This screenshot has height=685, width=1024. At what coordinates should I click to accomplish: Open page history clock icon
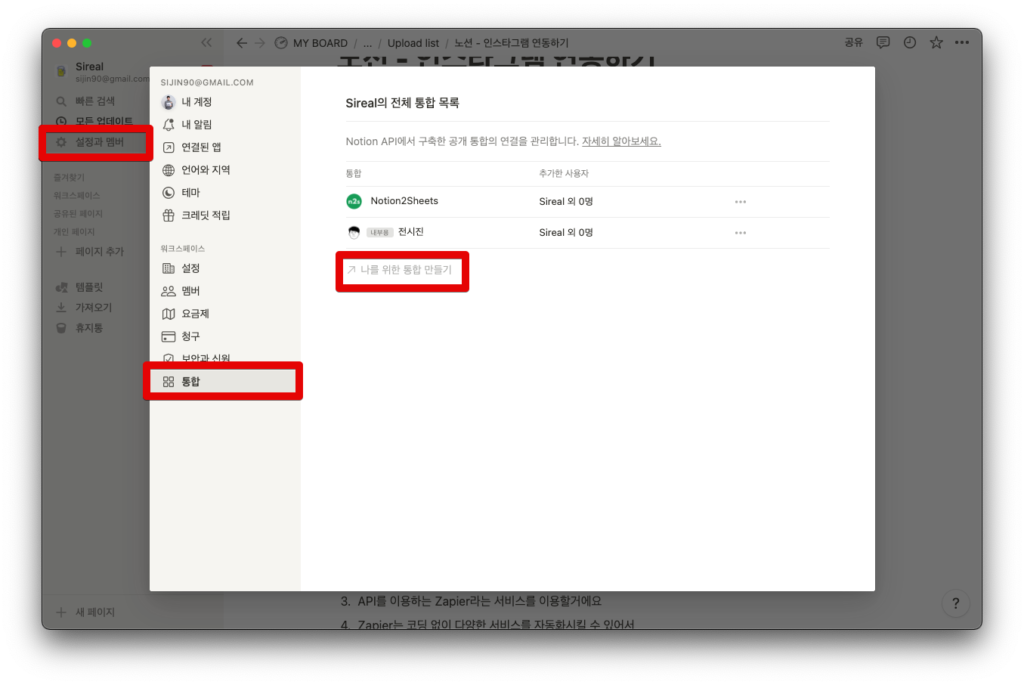point(910,42)
